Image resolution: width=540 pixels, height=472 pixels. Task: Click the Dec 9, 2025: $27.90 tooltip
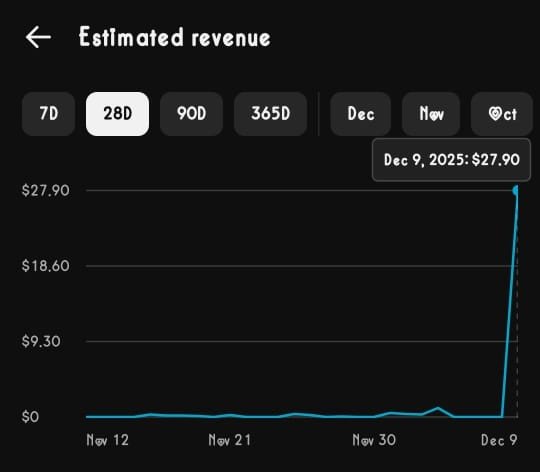click(451, 160)
